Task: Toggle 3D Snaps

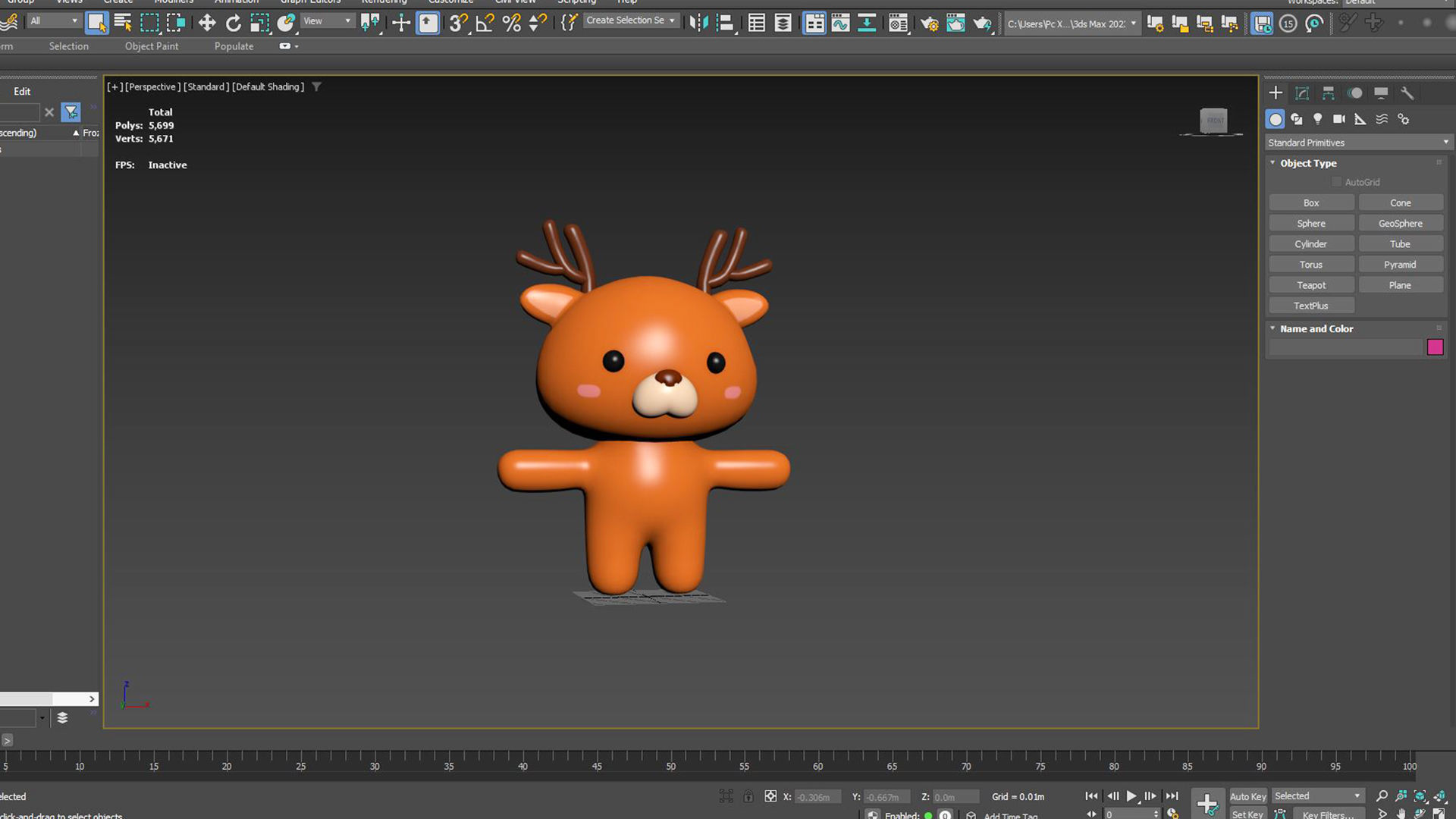Action: [x=458, y=23]
